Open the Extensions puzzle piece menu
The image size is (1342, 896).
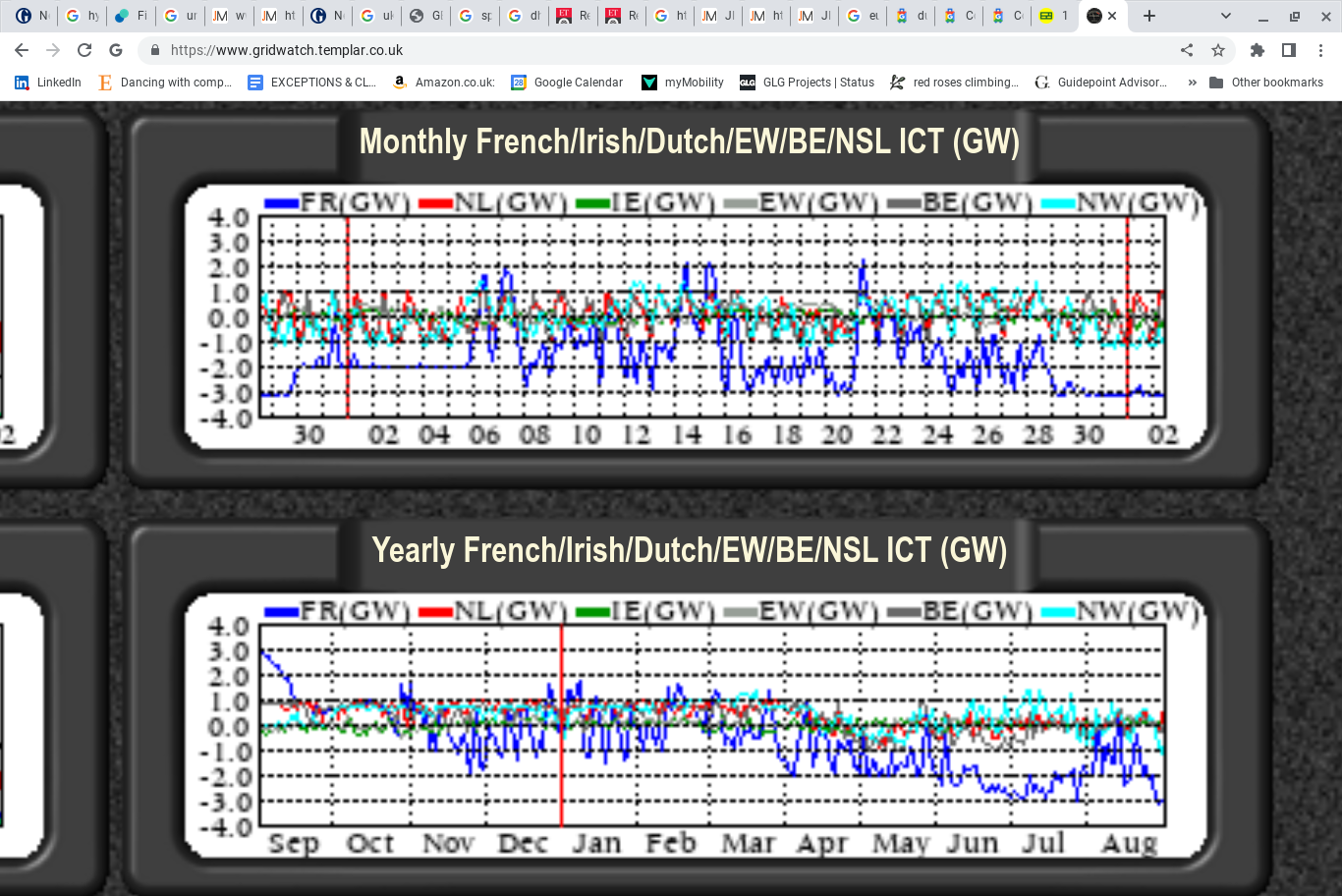point(1258,50)
